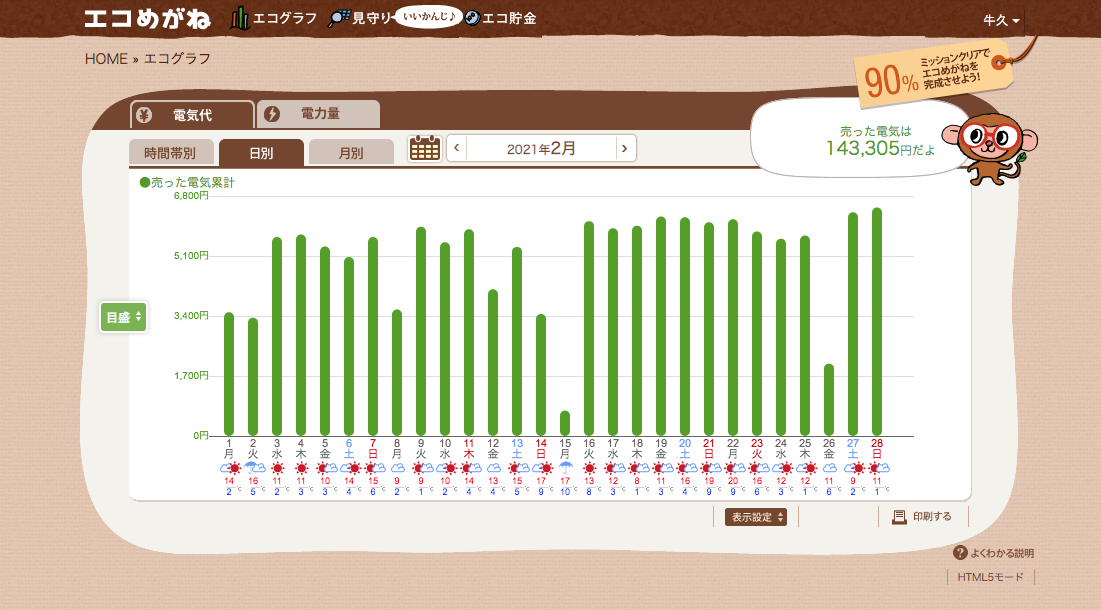This screenshot has height=610, width=1101.
Task: Open the calendar date picker icon
Action: 425,148
